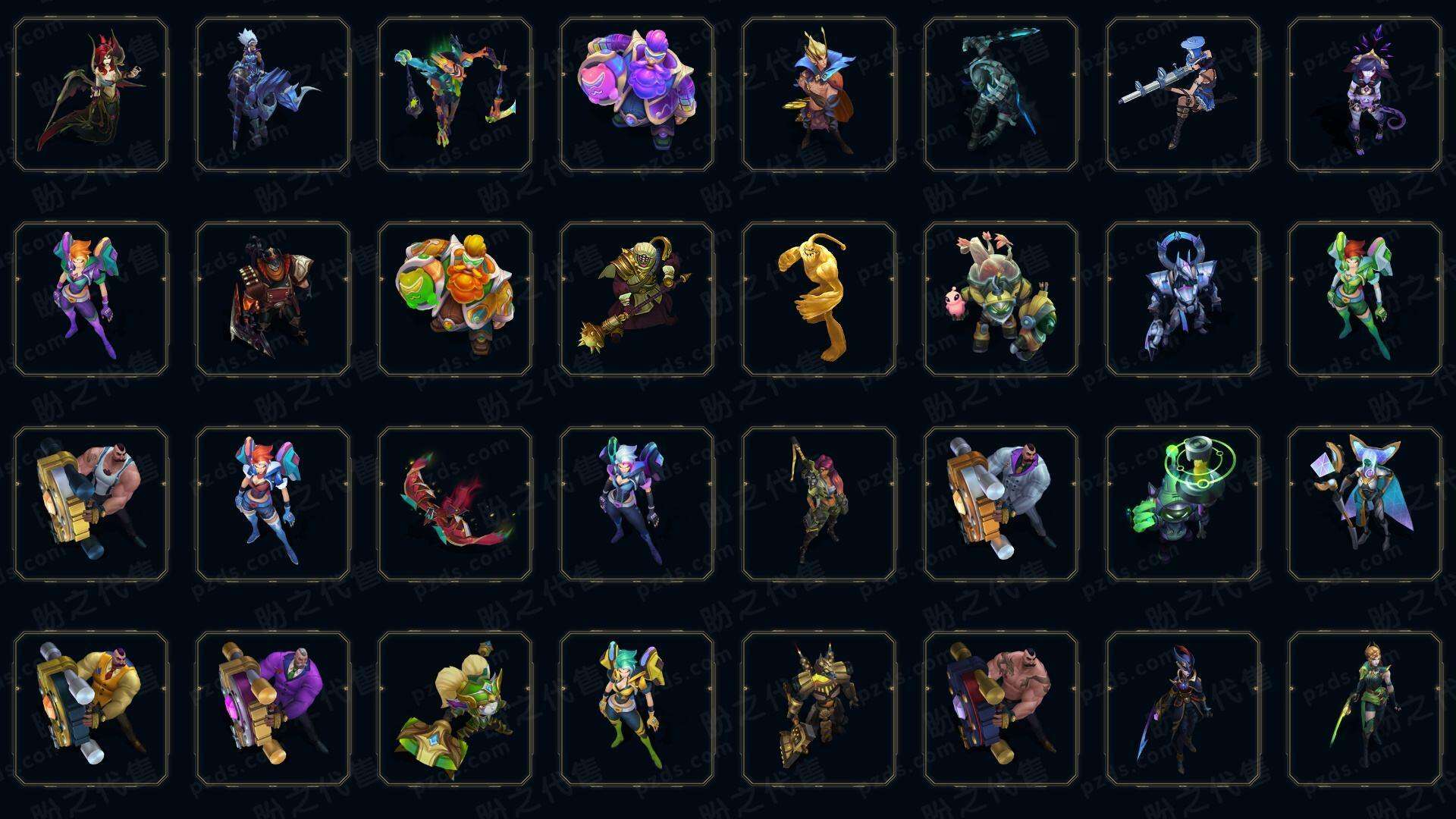Select the cannon brawler in yellow suit
Viewport: 1456px width, 819px height.
pos(91,708)
